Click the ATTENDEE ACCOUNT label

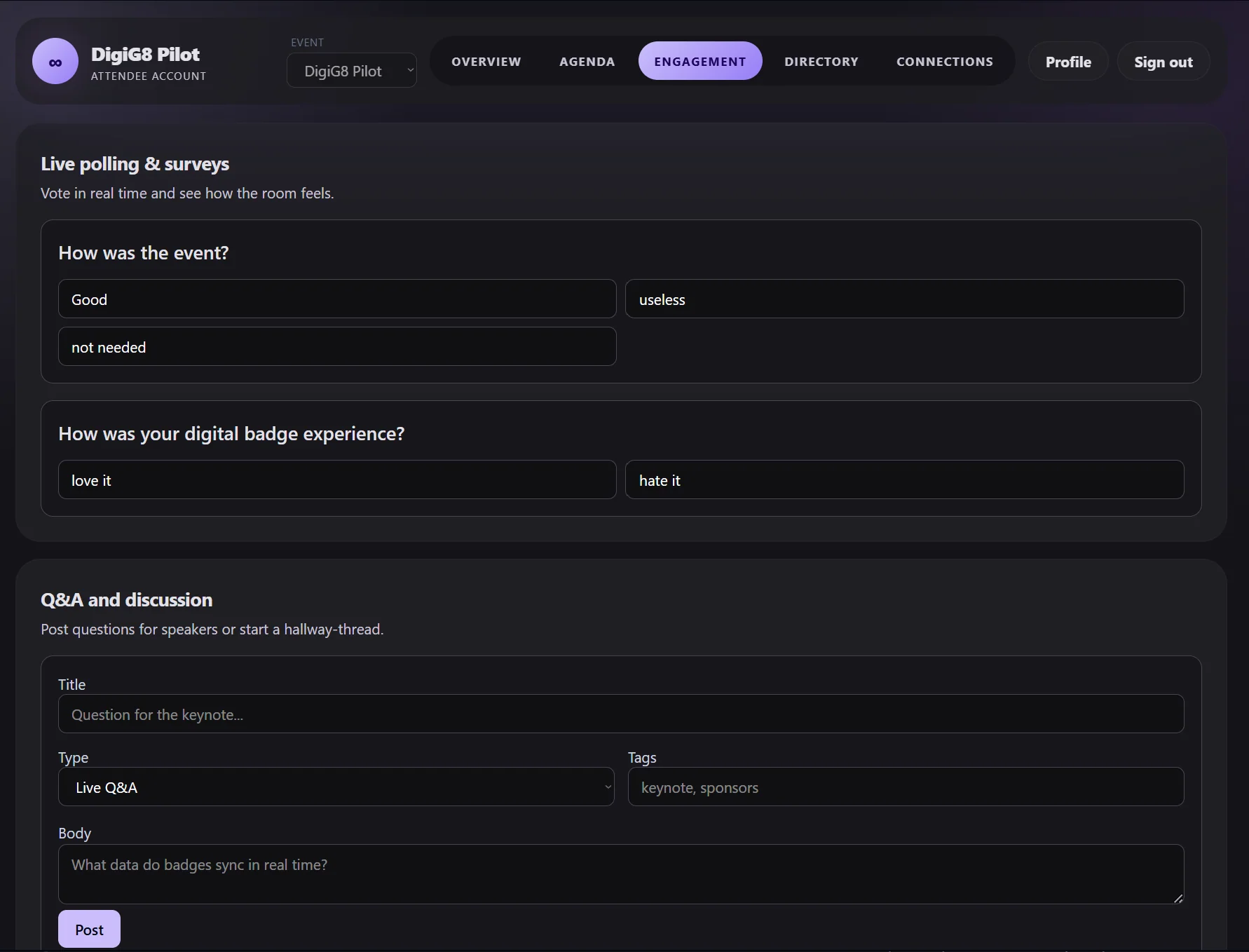pyautogui.click(x=149, y=76)
